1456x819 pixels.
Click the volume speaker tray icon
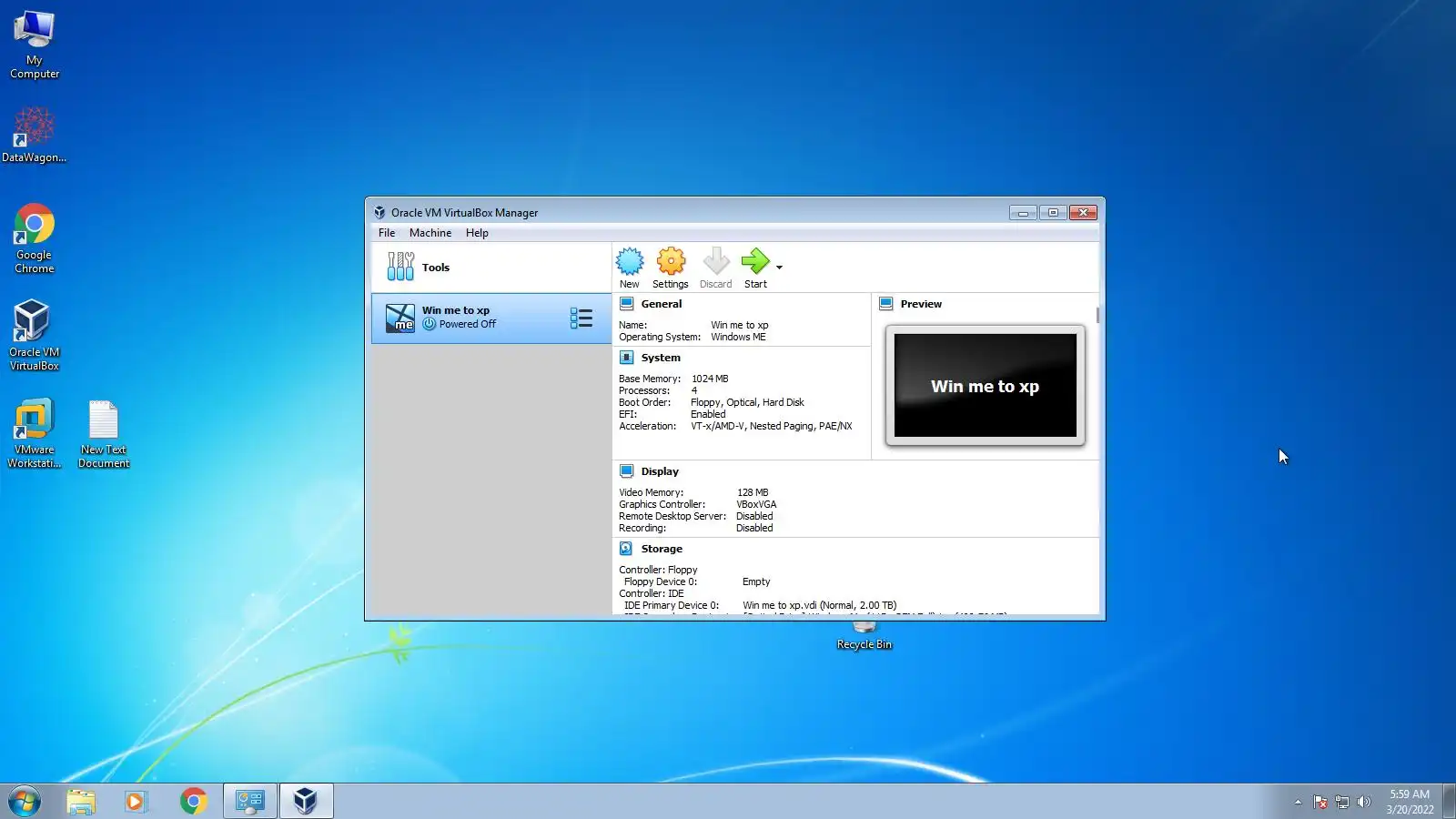coord(1363,802)
